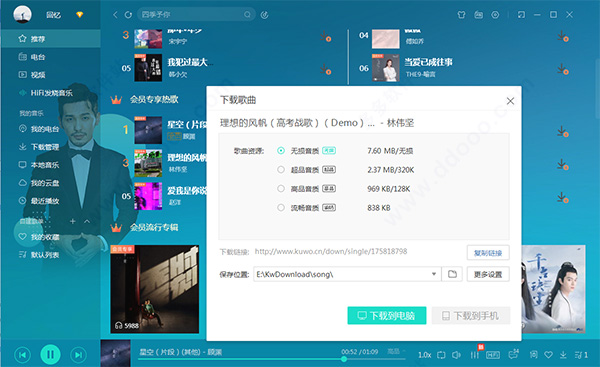Open 更多设置 more settings
Image resolution: width=600 pixels, height=367 pixels.
tap(488, 274)
